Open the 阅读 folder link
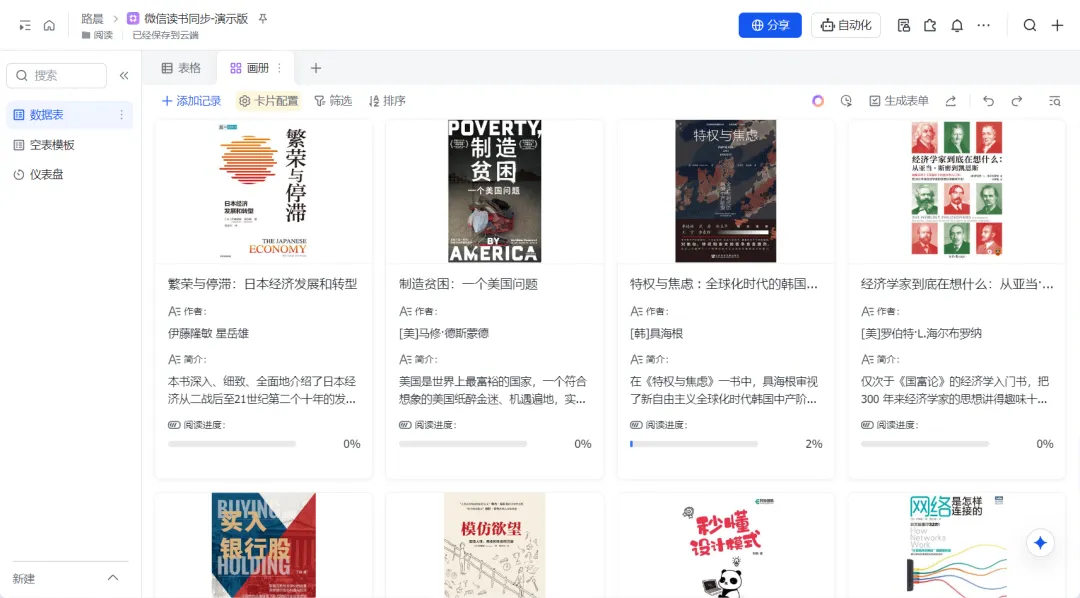 (97, 35)
